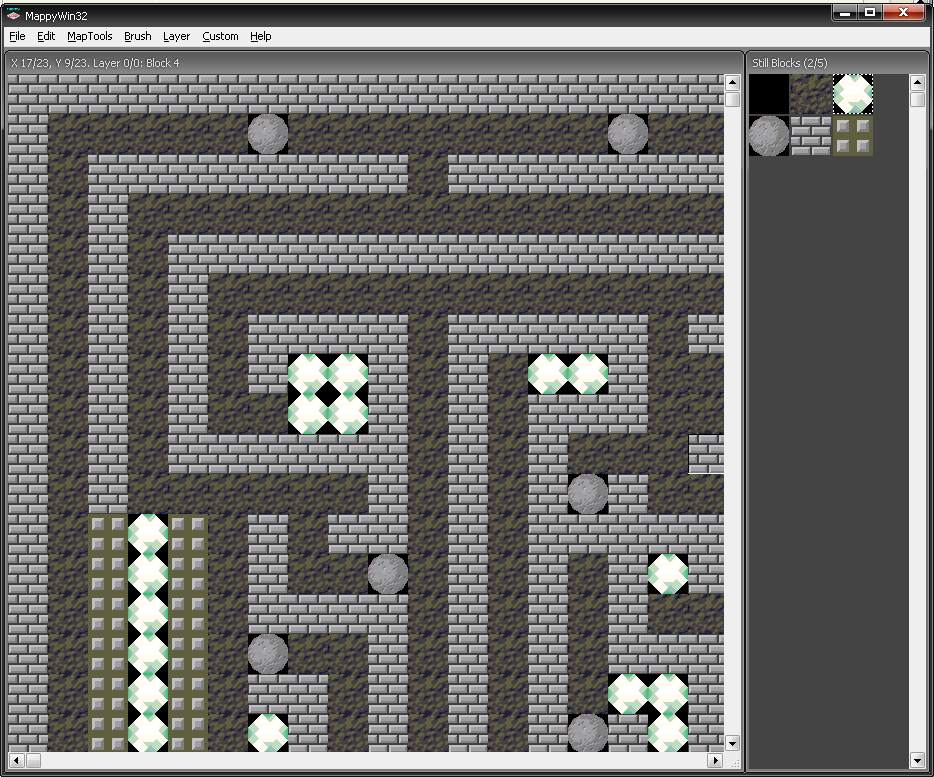
Task: Open the MapTools menu
Action: [90, 36]
